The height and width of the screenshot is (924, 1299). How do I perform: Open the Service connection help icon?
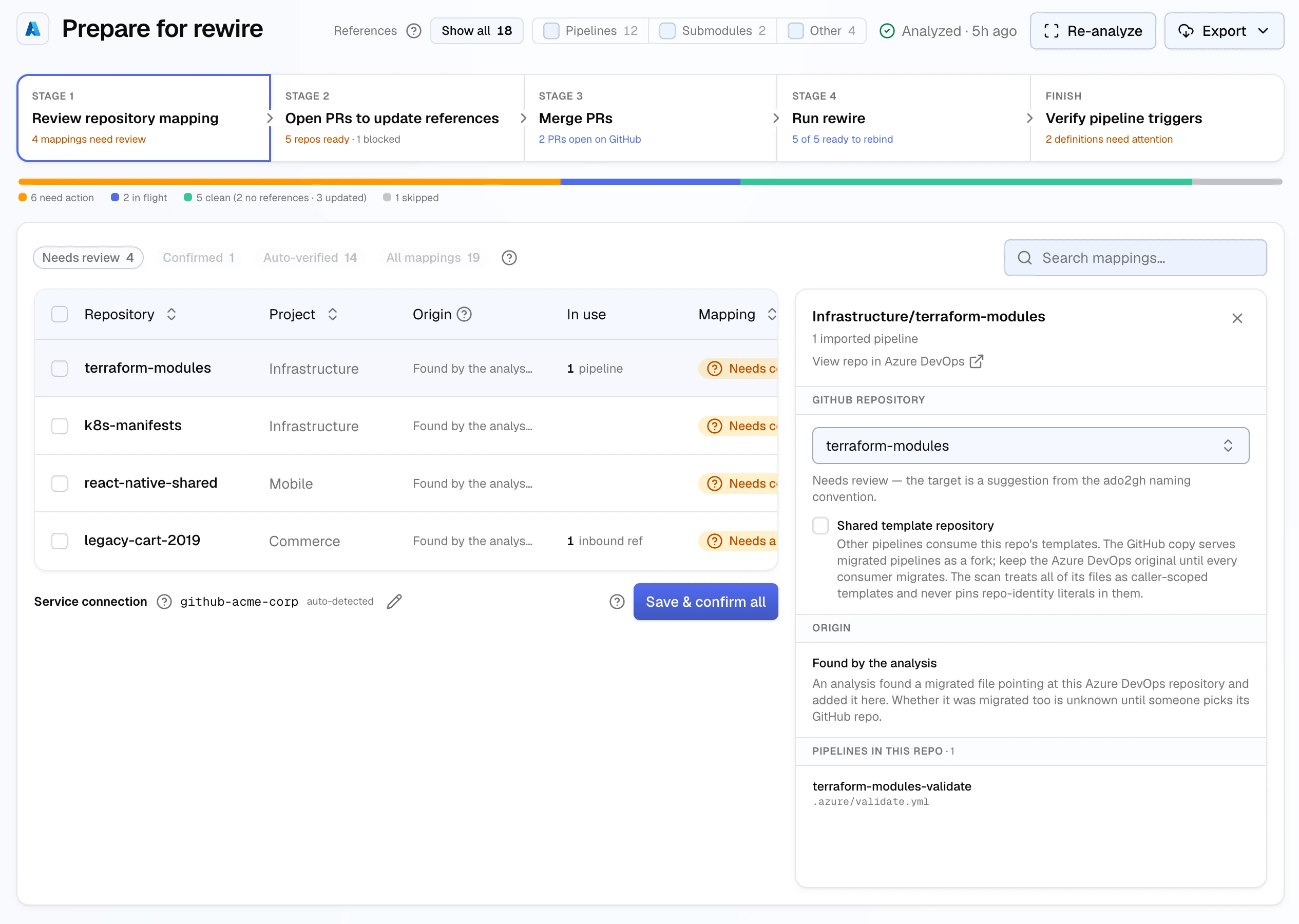pyautogui.click(x=164, y=602)
